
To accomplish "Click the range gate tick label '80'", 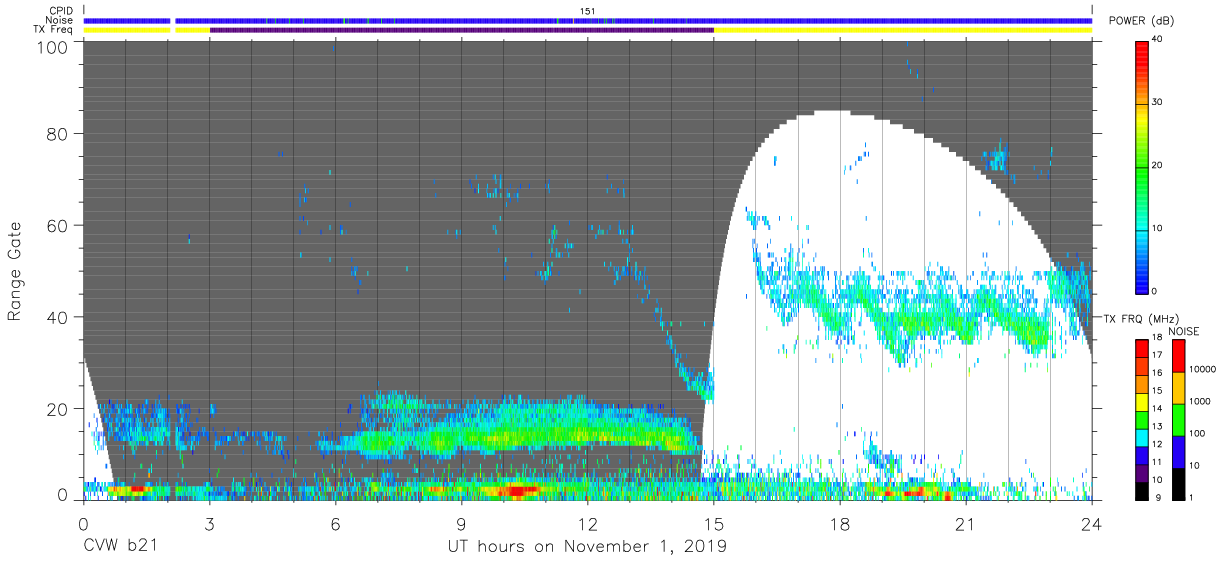I will [58, 134].
